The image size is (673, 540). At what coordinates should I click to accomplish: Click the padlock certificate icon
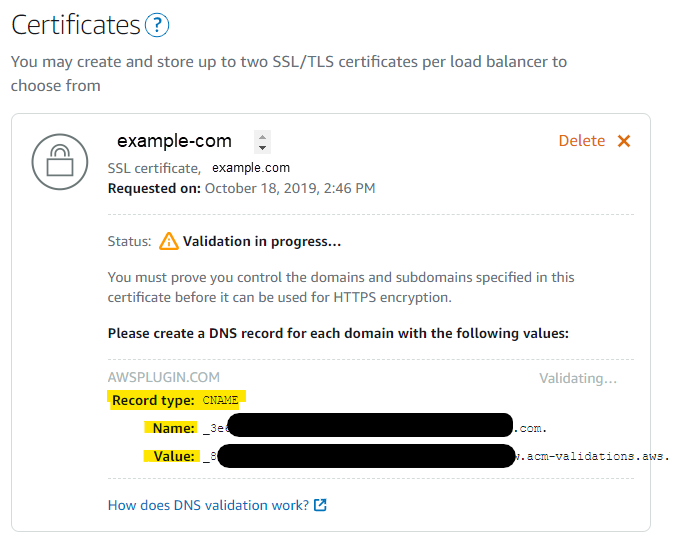pos(61,160)
